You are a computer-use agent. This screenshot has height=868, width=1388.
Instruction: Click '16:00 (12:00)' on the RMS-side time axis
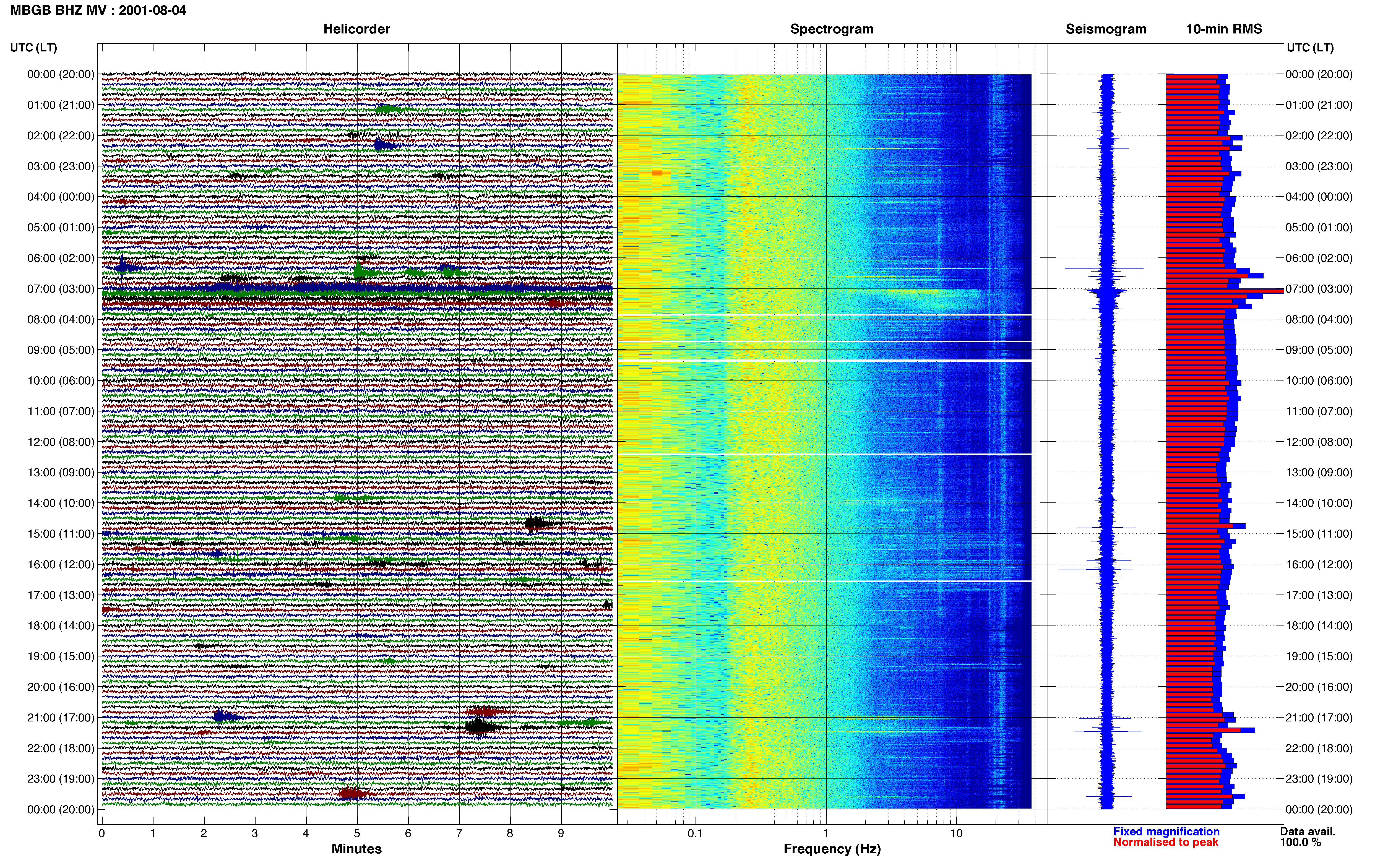1319,564
